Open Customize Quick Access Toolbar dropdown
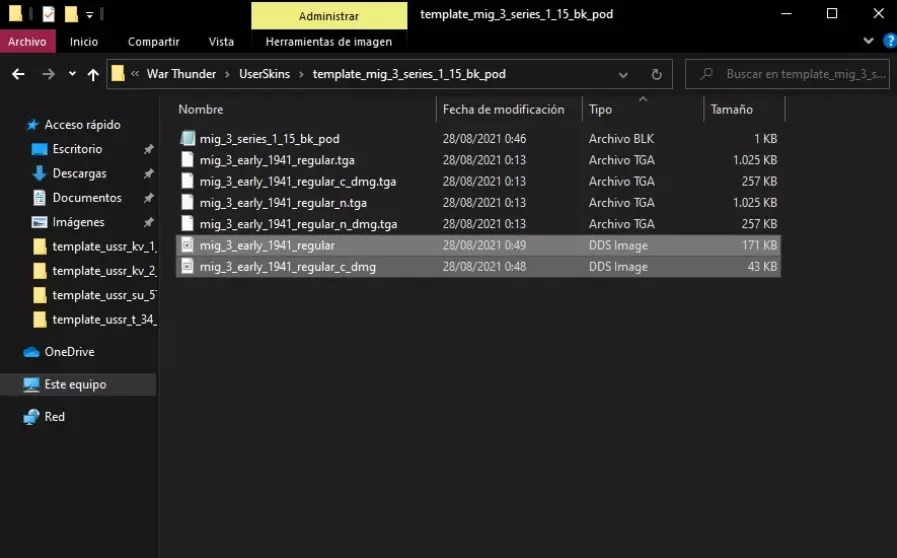 point(90,15)
